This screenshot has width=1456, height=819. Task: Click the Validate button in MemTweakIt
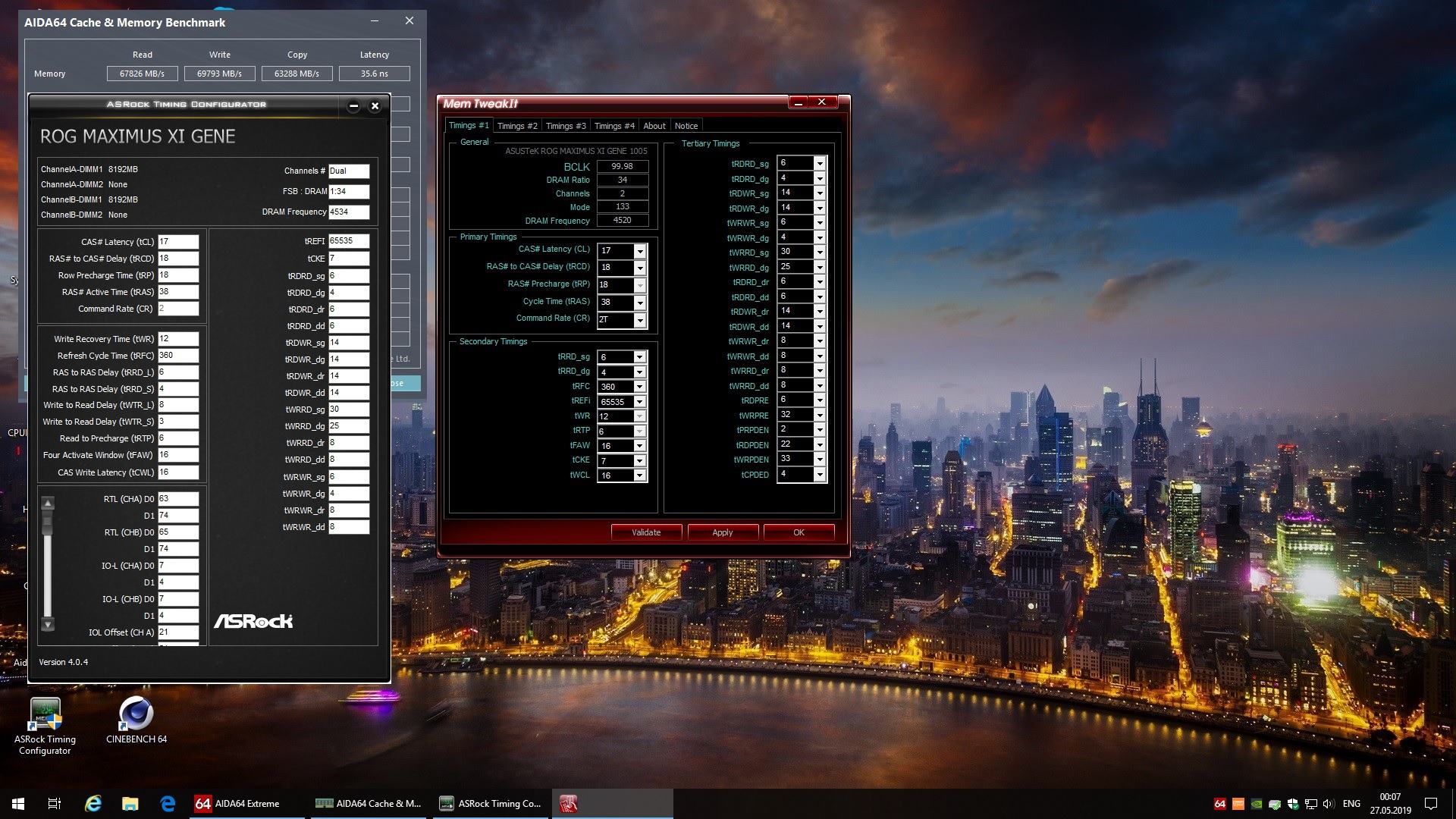coord(646,532)
